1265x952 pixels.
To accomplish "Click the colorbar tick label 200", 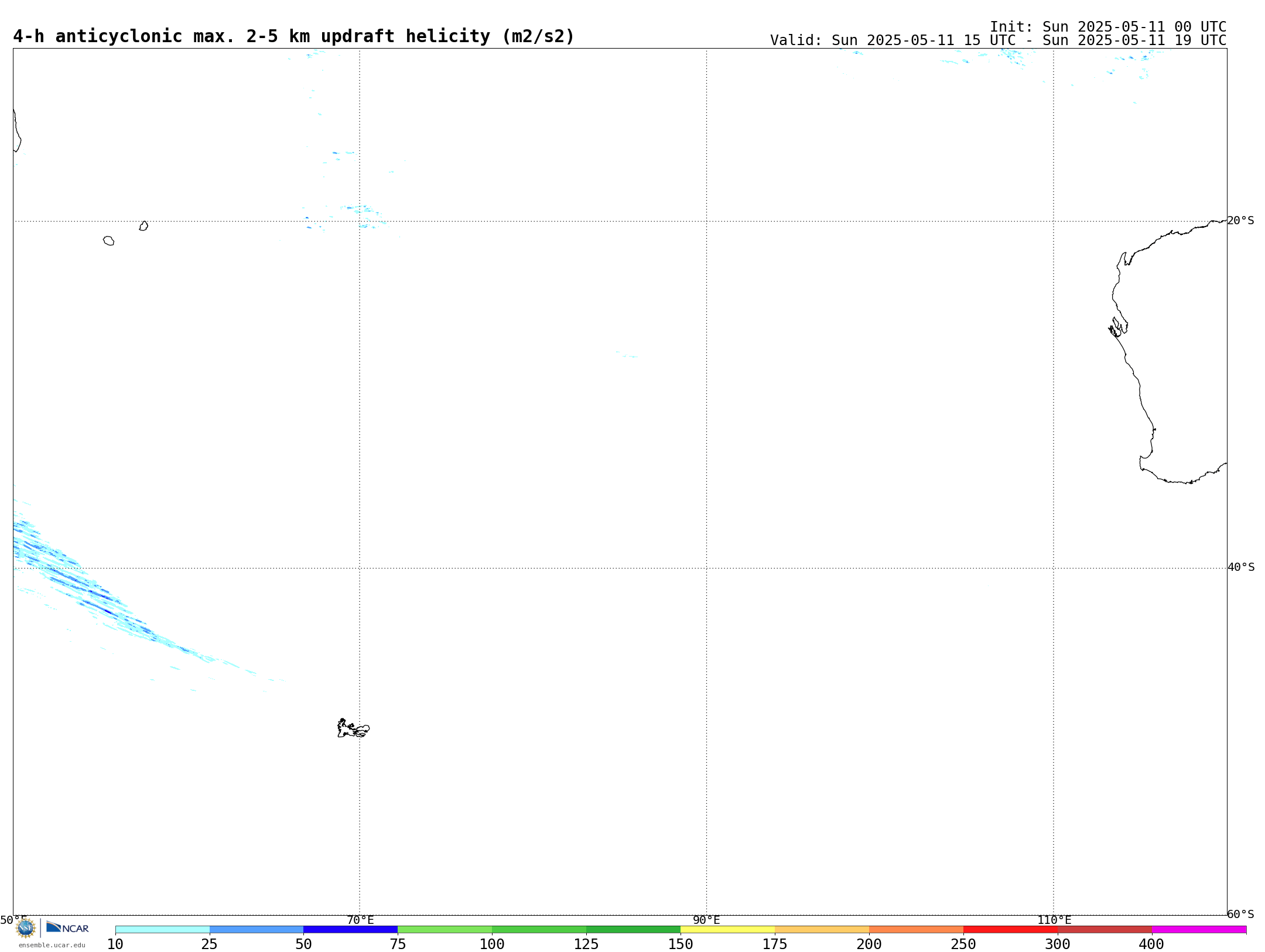I will [x=869, y=944].
